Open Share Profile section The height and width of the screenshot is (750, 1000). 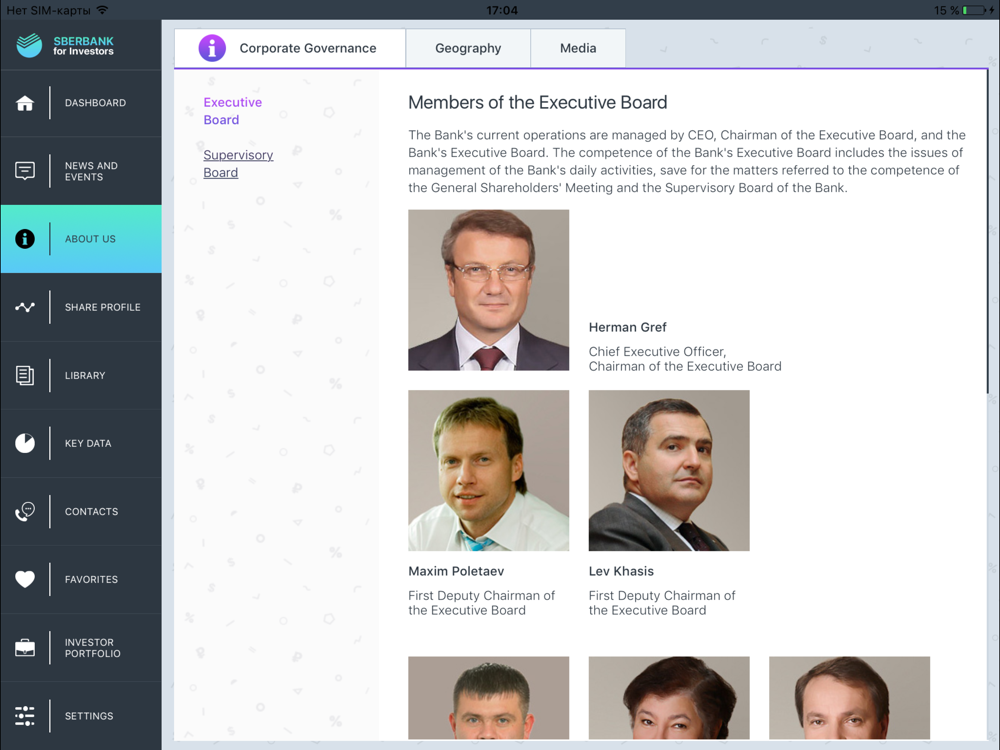(x=81, y=307)
